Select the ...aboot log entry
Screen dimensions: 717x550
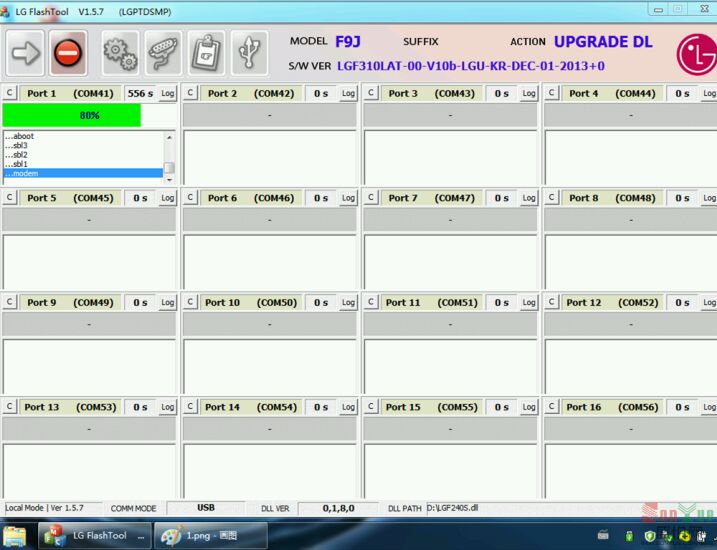(83, 136)
